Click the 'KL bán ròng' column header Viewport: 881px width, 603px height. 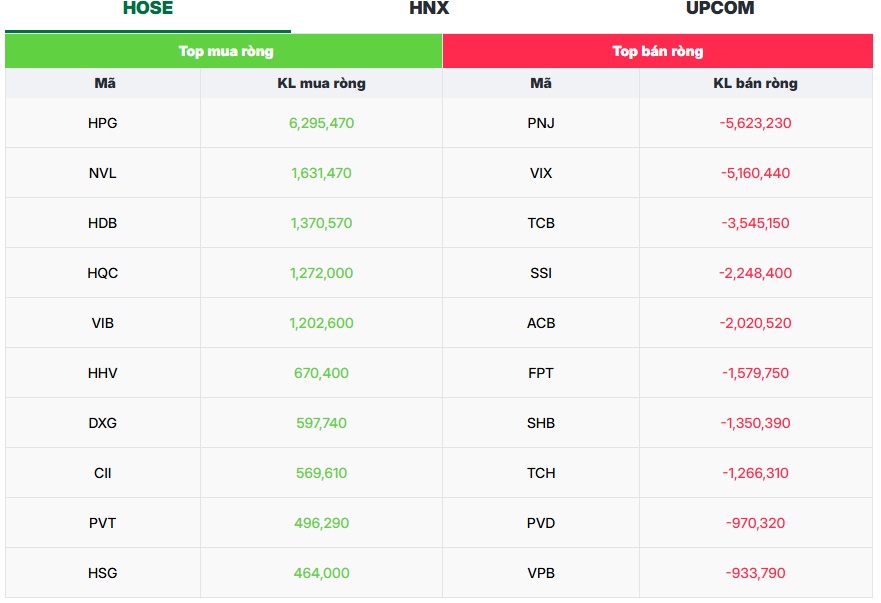755,83
